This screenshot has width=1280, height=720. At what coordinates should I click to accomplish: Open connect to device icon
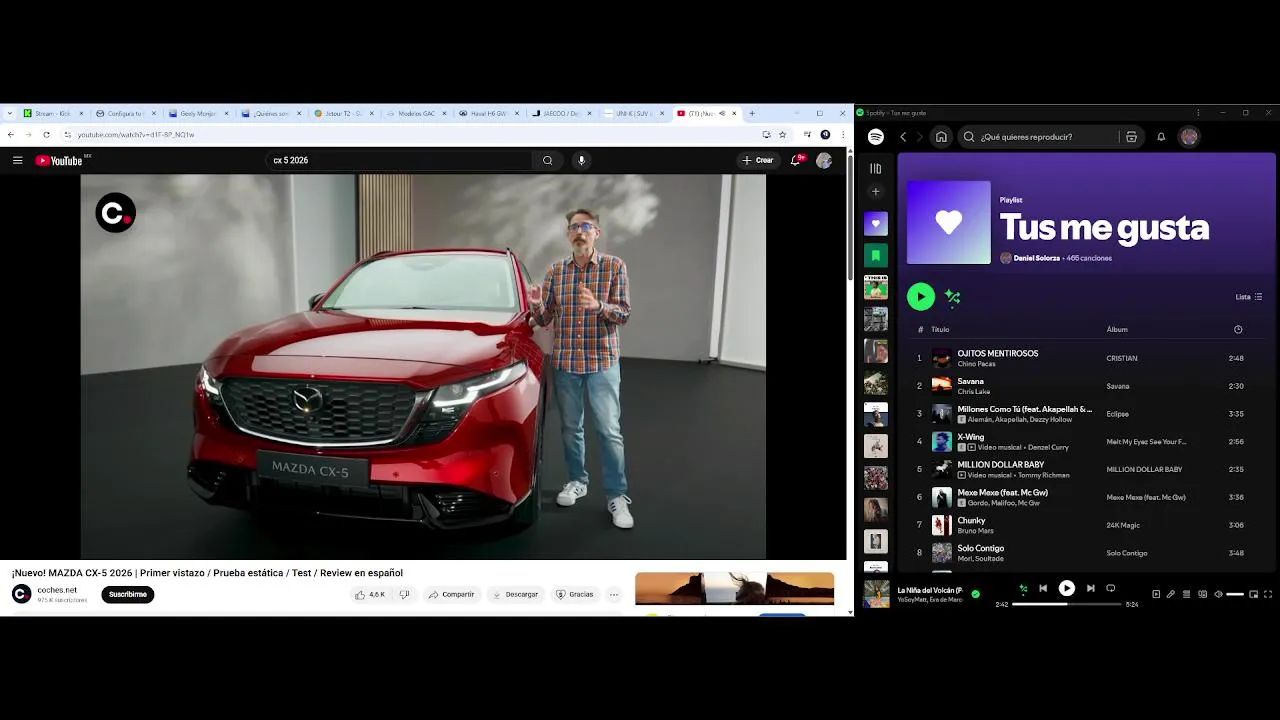click(x=1203, y=594)
